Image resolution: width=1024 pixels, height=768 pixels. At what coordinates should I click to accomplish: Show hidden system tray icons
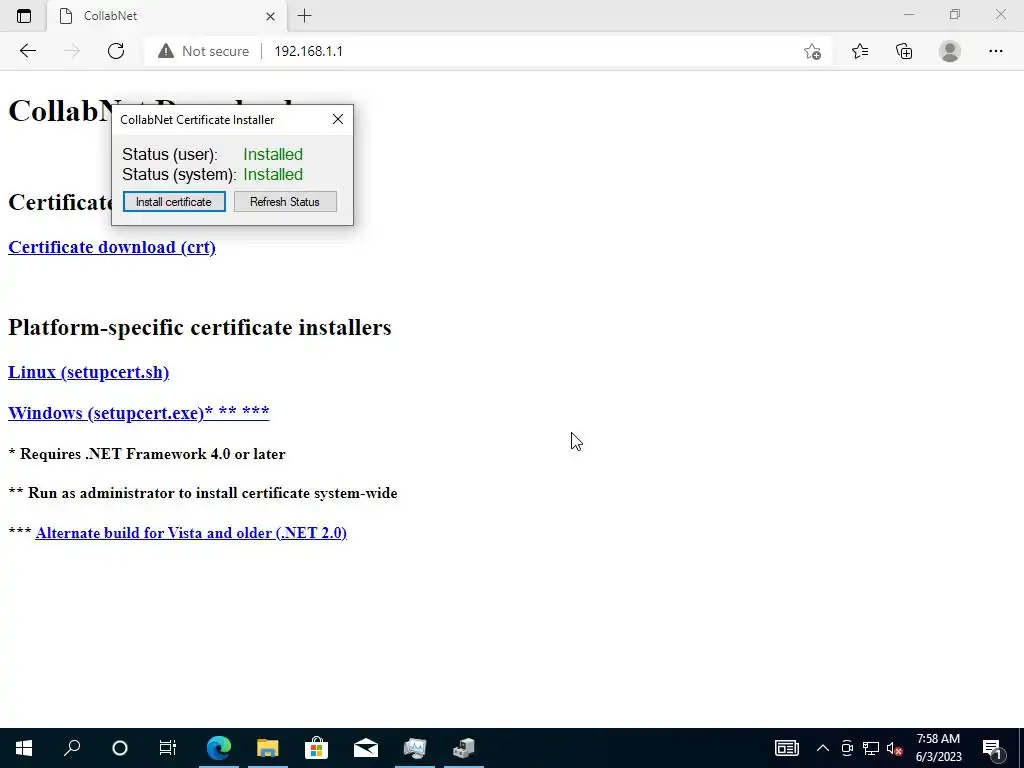click(x=823, y=748)
